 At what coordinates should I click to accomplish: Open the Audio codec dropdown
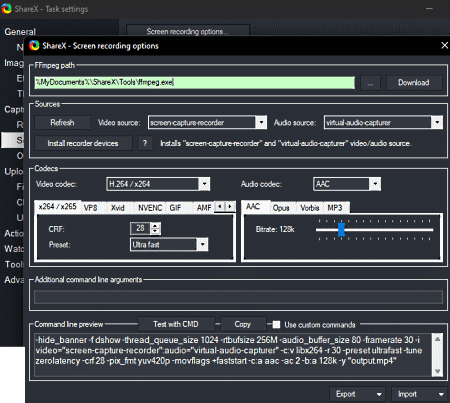click(x=347, y=184)
